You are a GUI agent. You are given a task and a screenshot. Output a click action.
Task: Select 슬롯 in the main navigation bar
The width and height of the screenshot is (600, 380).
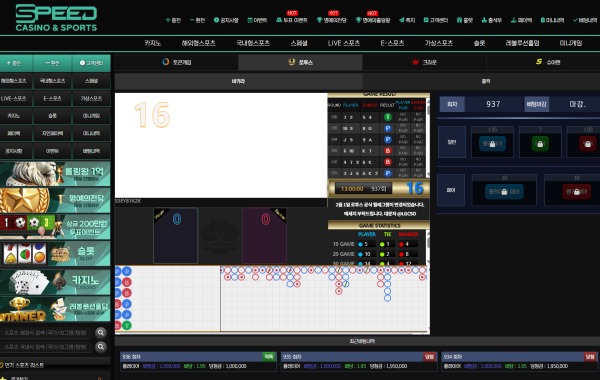[479, 43]
